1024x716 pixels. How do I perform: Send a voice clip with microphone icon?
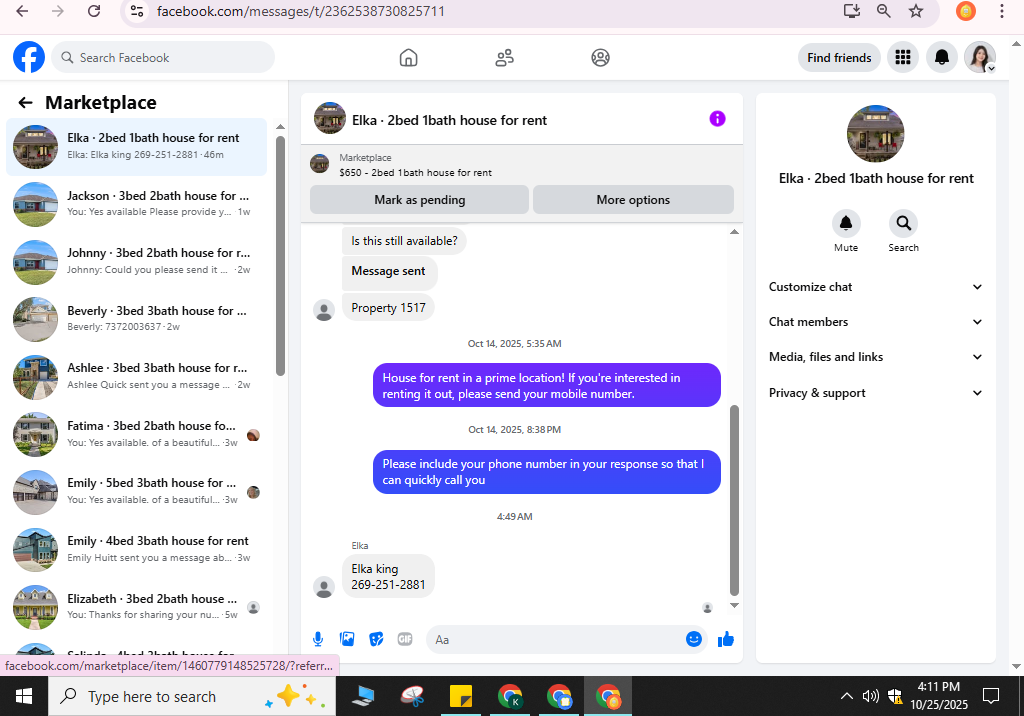click(317, 639)
